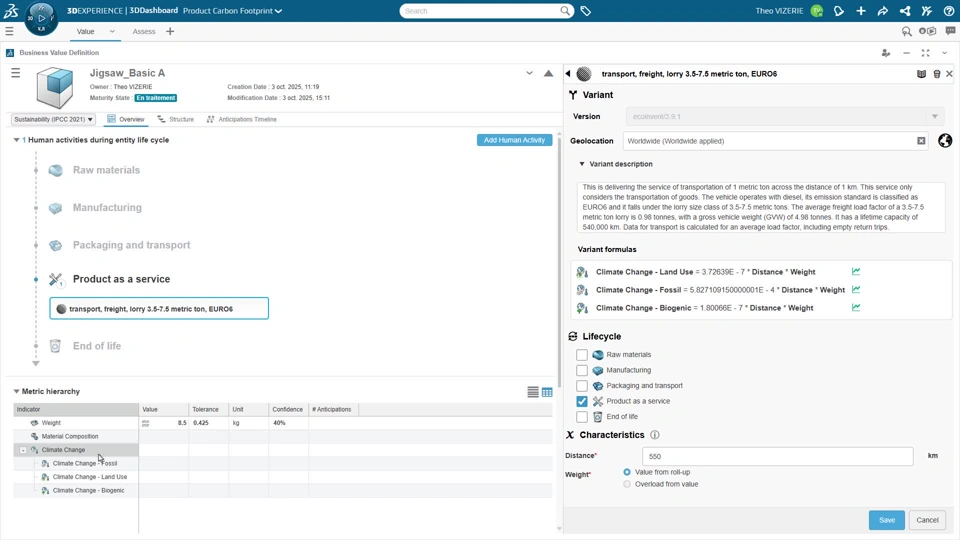Click the user share icon in widget header
Viewport: 960px width, 540px height.
(885, 53)
